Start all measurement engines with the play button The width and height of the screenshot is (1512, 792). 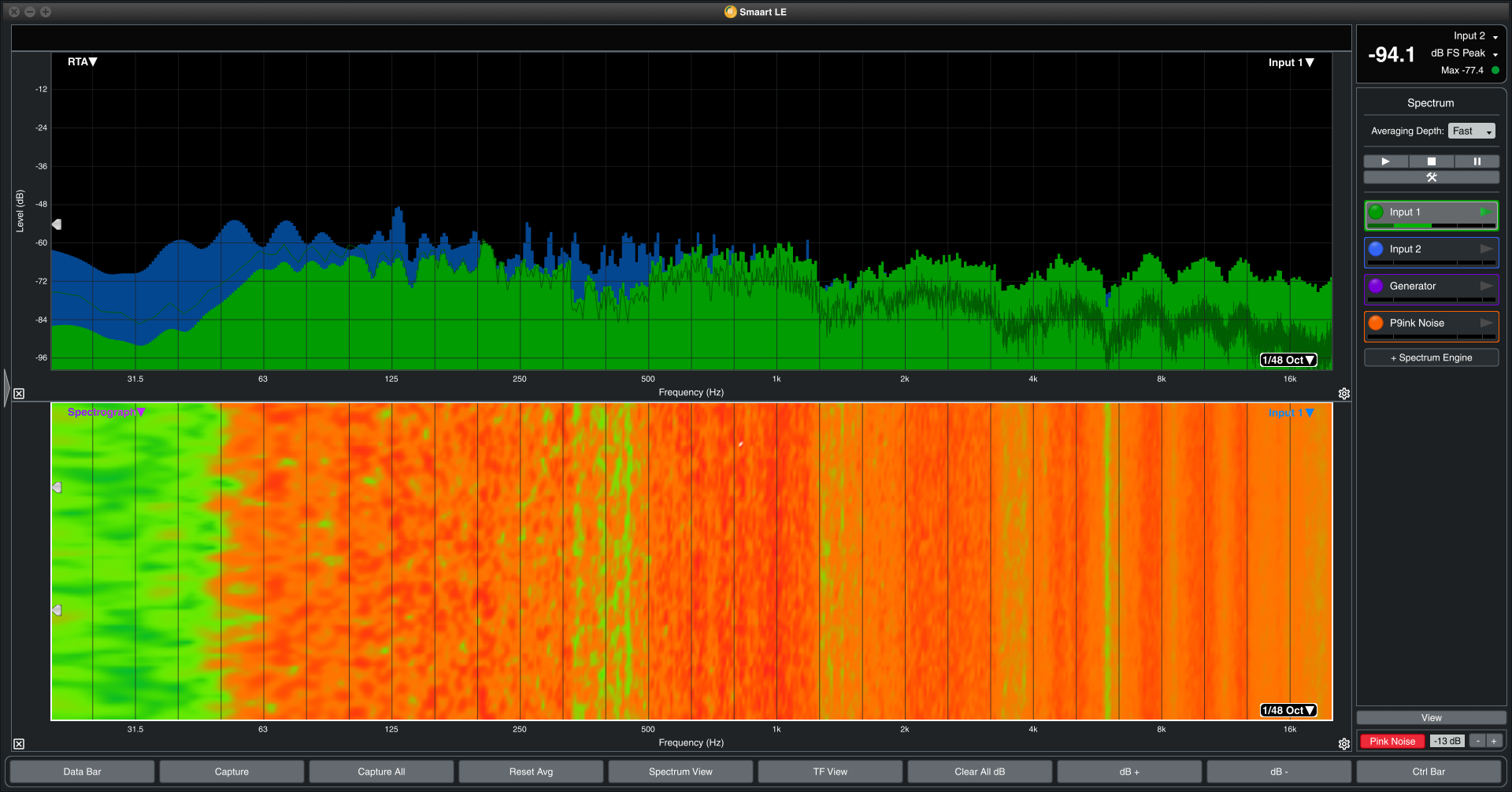point(1386,161)
